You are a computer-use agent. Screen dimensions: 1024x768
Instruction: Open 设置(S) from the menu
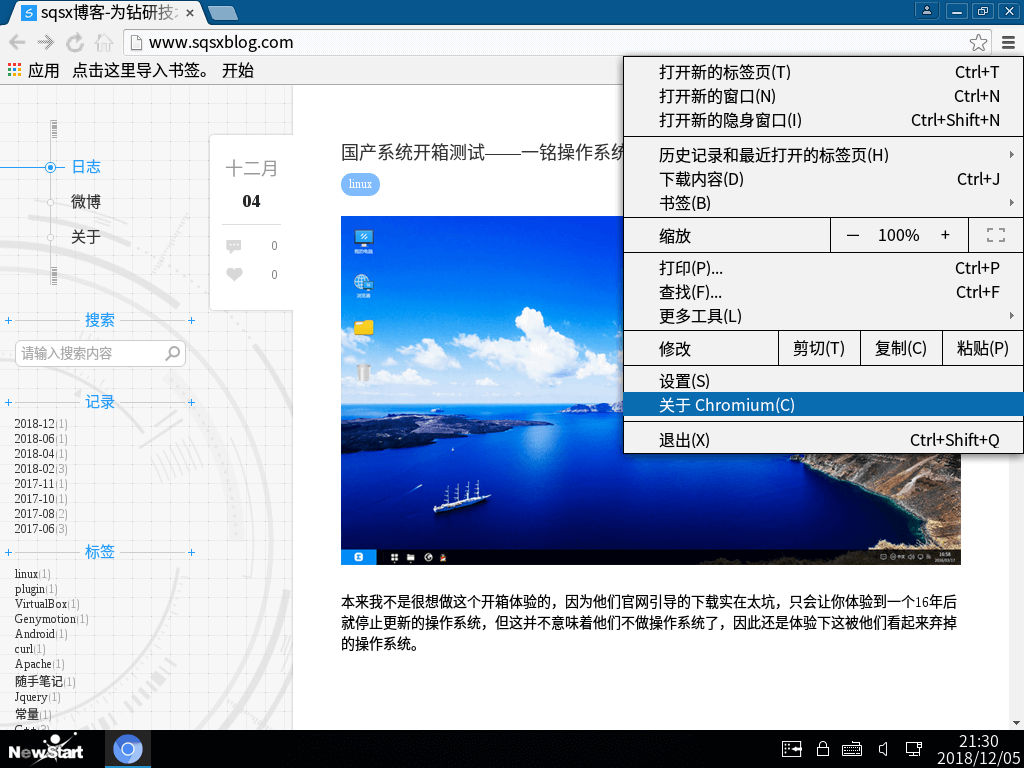tap(823, 381)
